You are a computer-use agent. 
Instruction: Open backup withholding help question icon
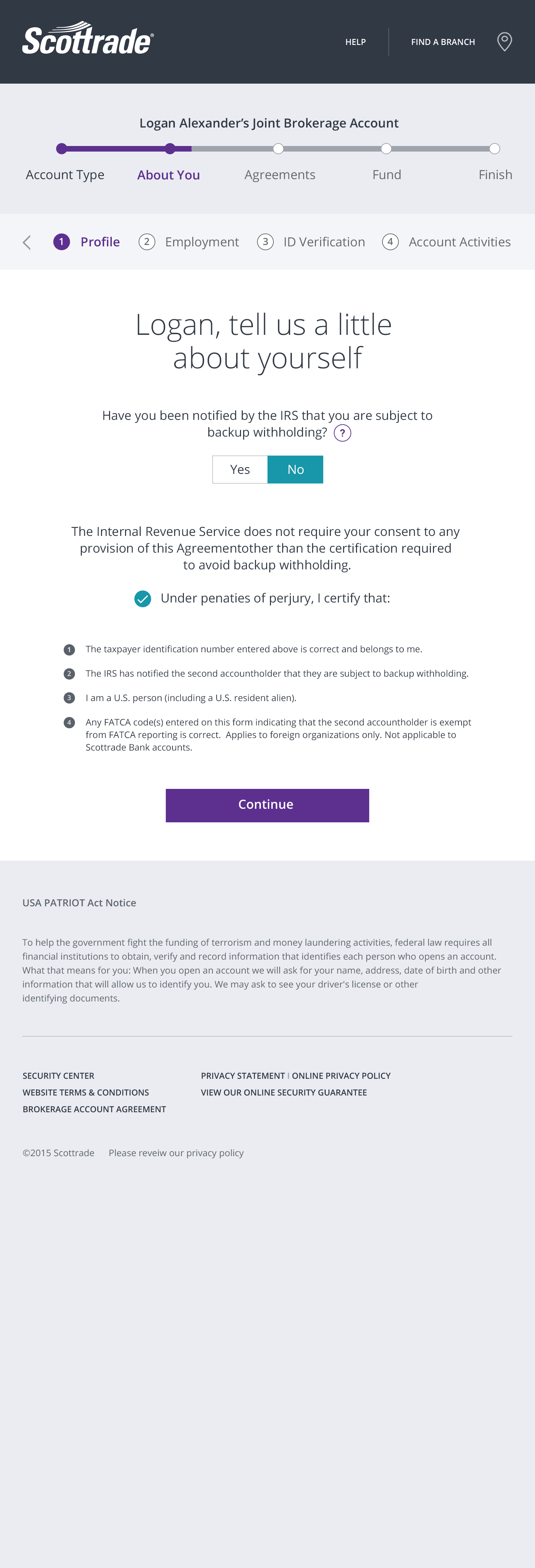click(343, 433)
